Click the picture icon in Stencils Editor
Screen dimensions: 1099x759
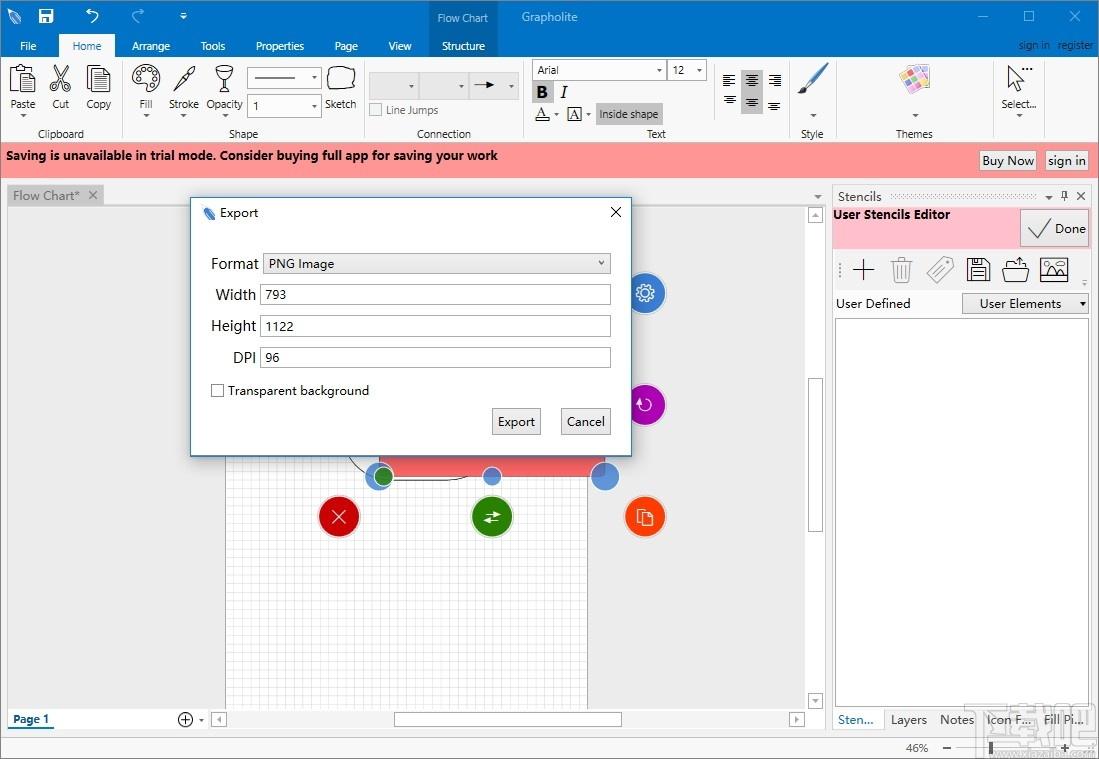pyautogui.click(x=1054, y=270)
